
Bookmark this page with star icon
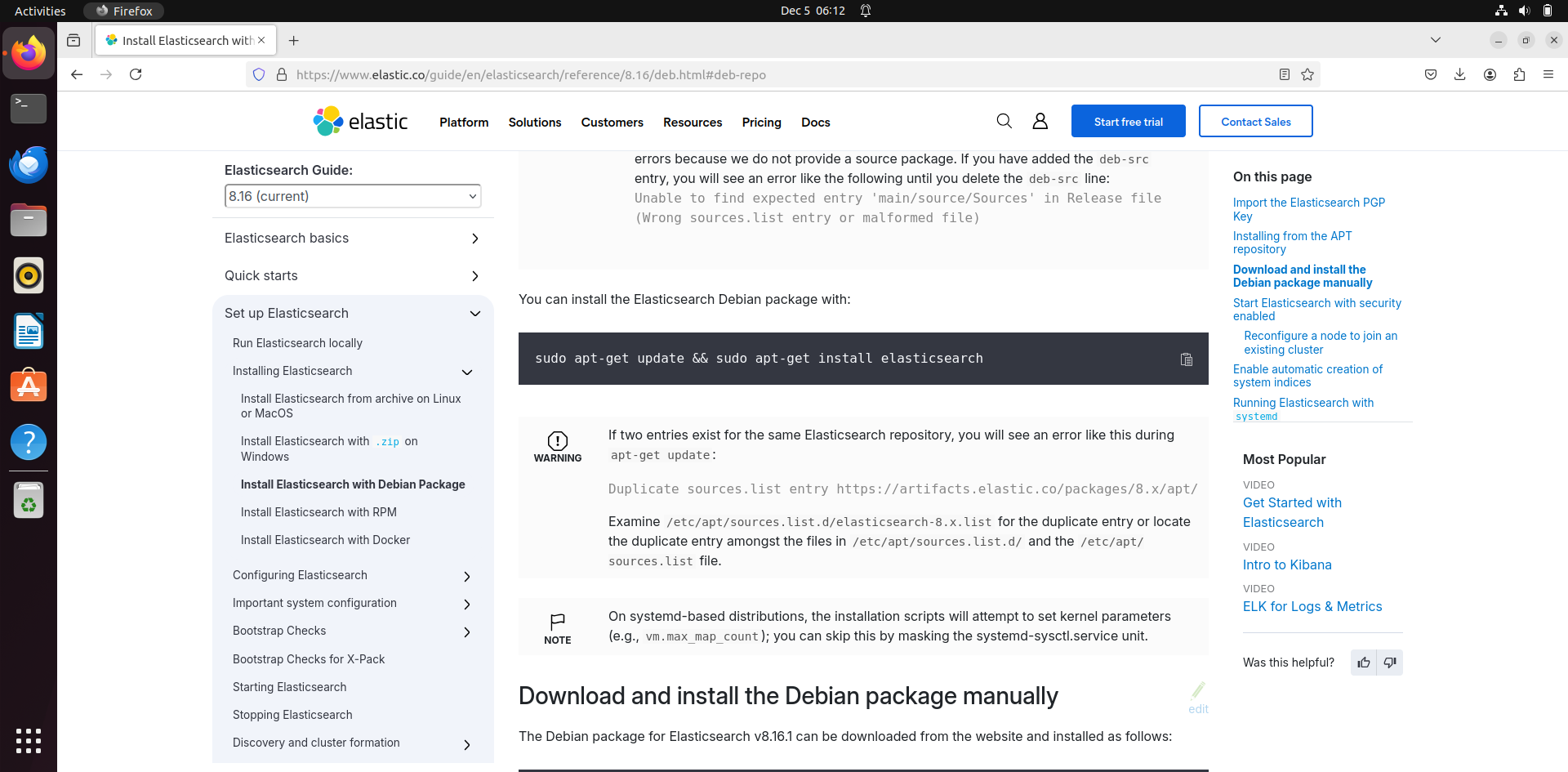(1307, 74)
